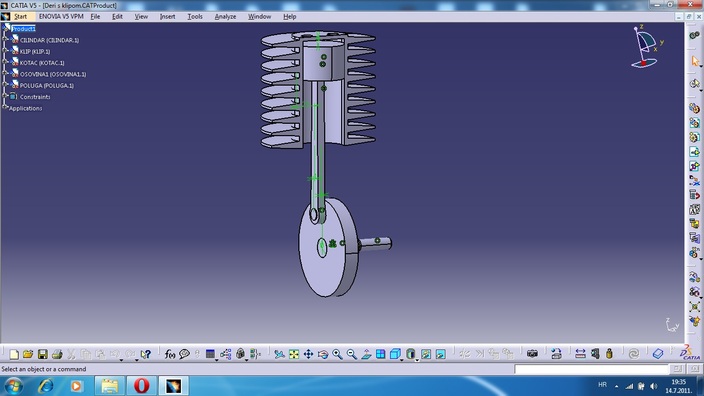
Task: Open the Formula f(x) tool
Action: [170, 354]
